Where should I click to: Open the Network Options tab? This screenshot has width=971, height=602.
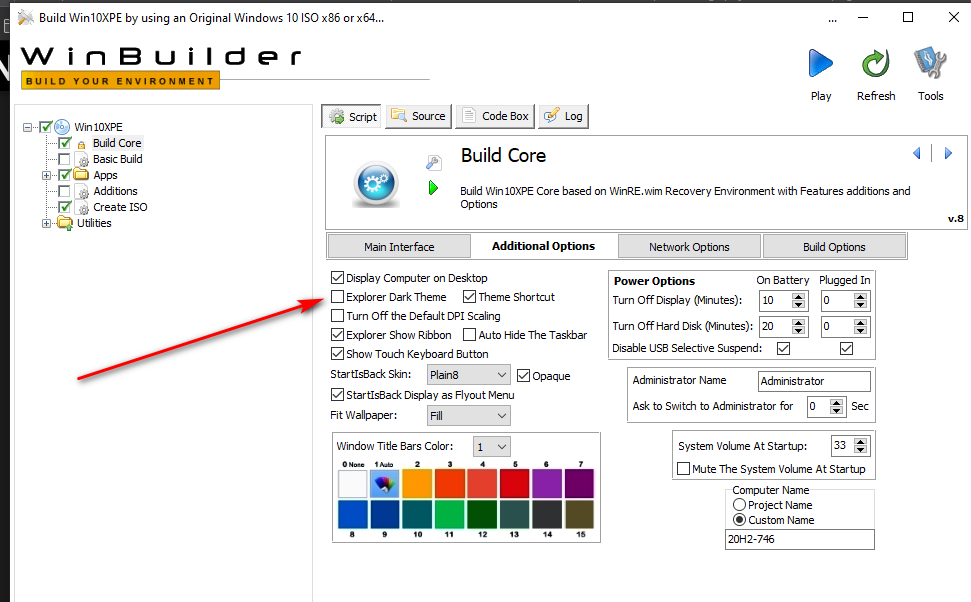689,246
